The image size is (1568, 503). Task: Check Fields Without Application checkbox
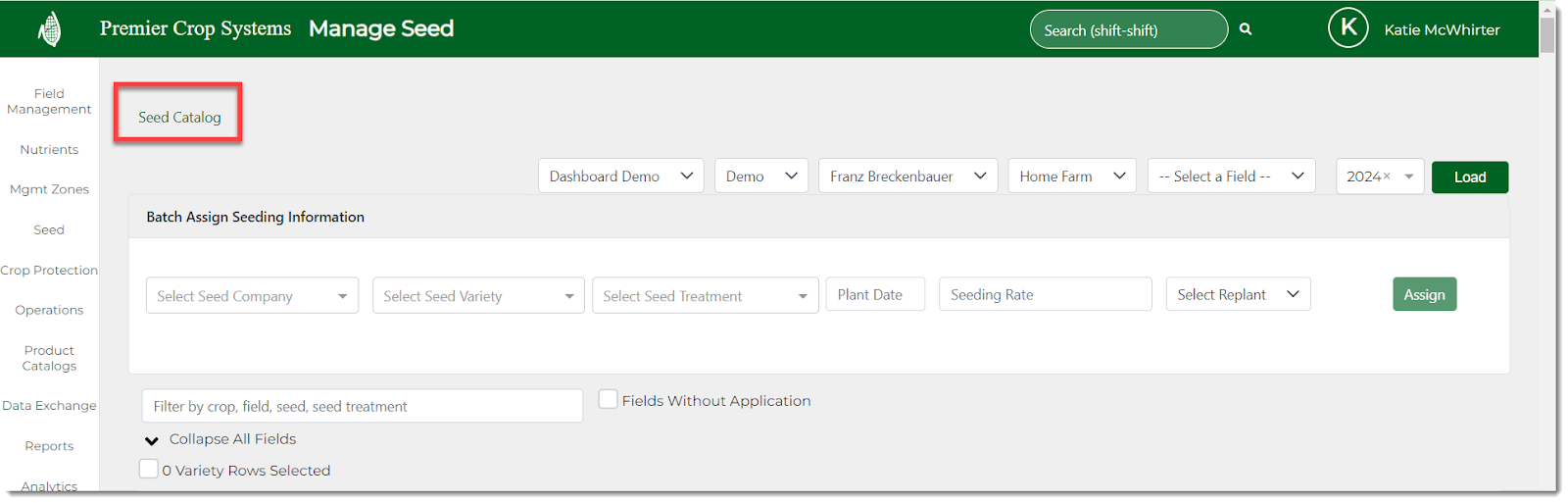click(x=609, y=399)
